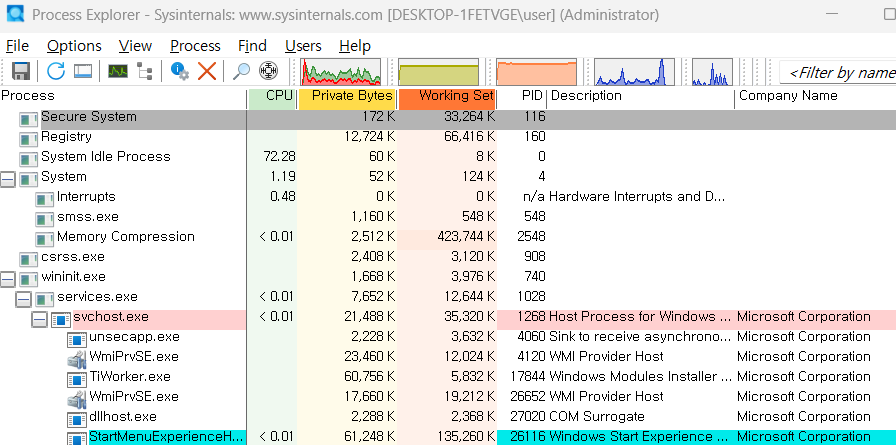This screenshot has width=896, height=445.
Task: Select the Secure System process row
Action: (x=448, y=119)
